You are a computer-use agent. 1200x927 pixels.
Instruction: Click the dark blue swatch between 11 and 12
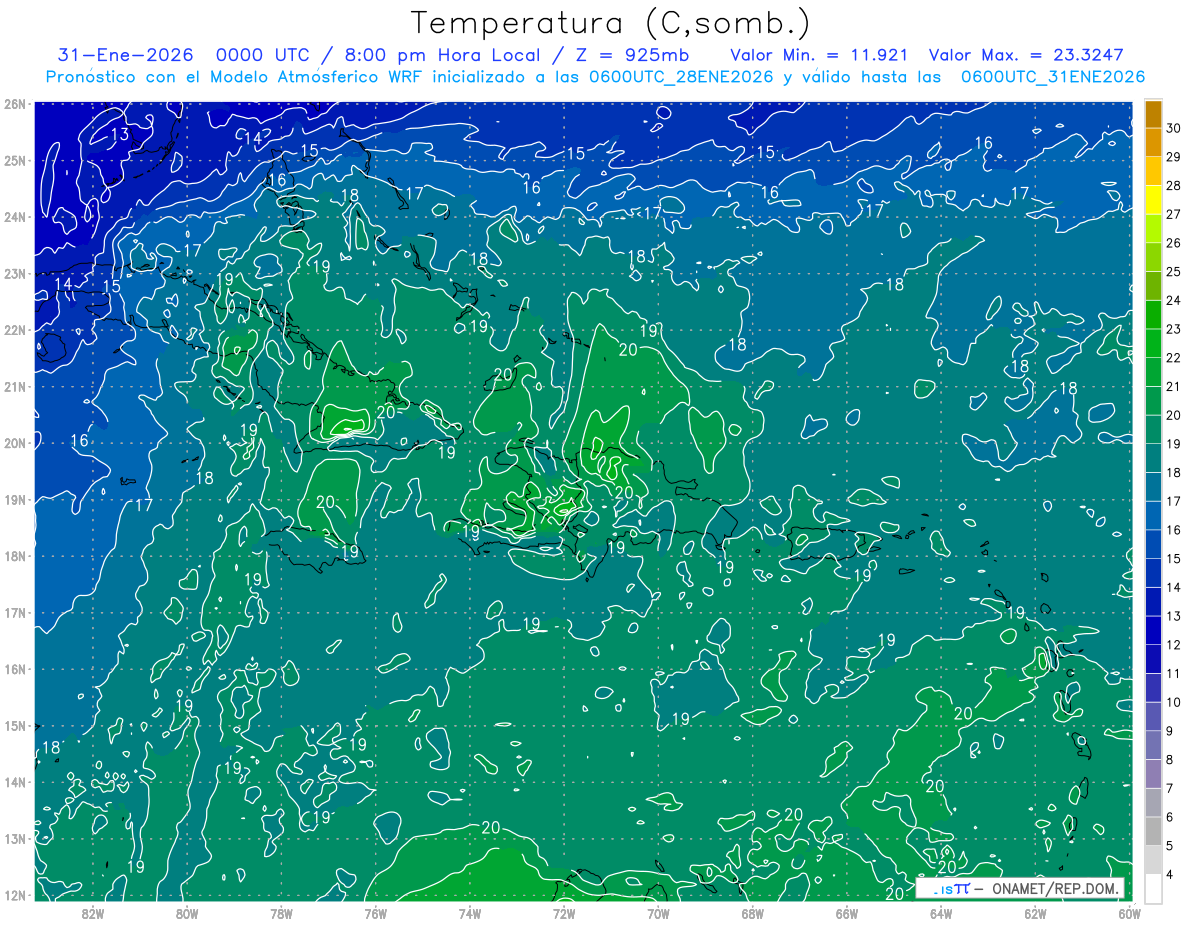point(1153,659)
